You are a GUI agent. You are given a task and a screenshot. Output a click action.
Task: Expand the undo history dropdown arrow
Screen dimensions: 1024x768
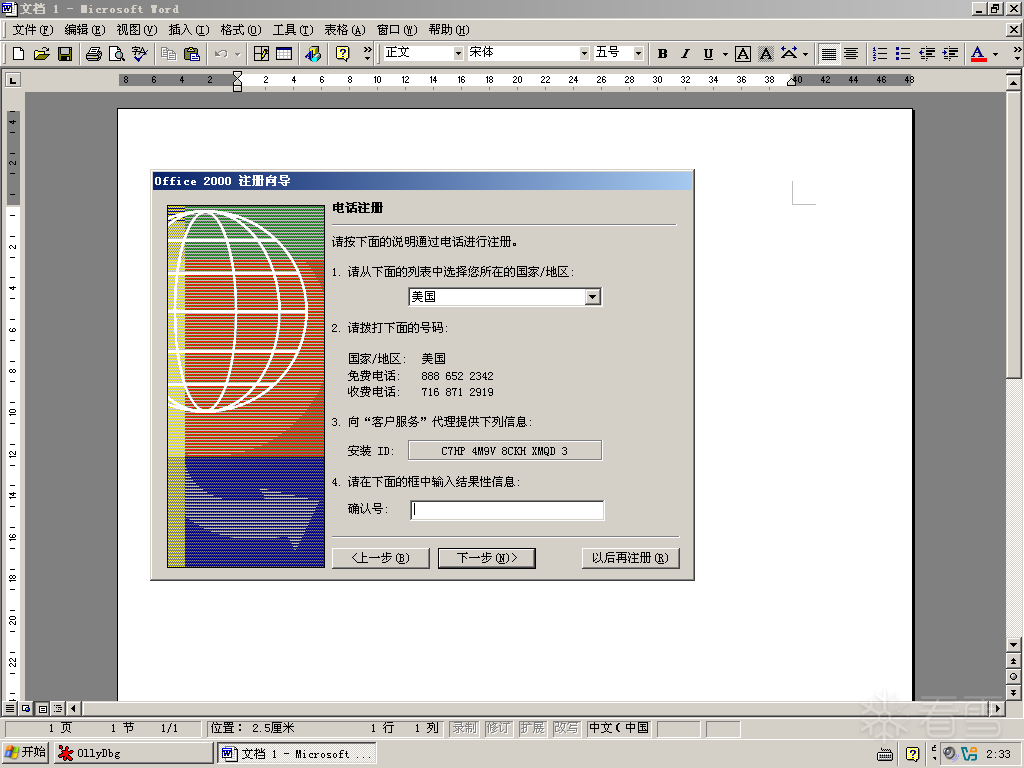click(237, 54)
